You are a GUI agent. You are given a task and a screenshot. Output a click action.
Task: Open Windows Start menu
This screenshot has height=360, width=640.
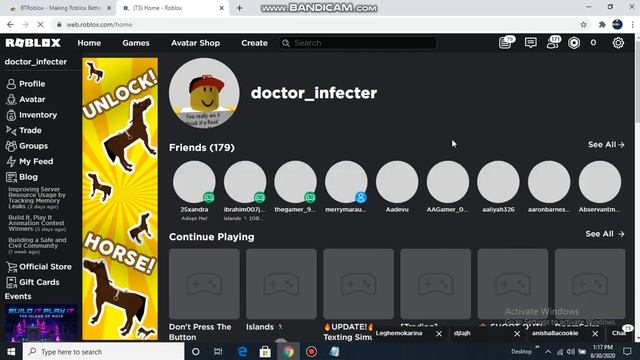pyautogui.click(x=11, y=351)
